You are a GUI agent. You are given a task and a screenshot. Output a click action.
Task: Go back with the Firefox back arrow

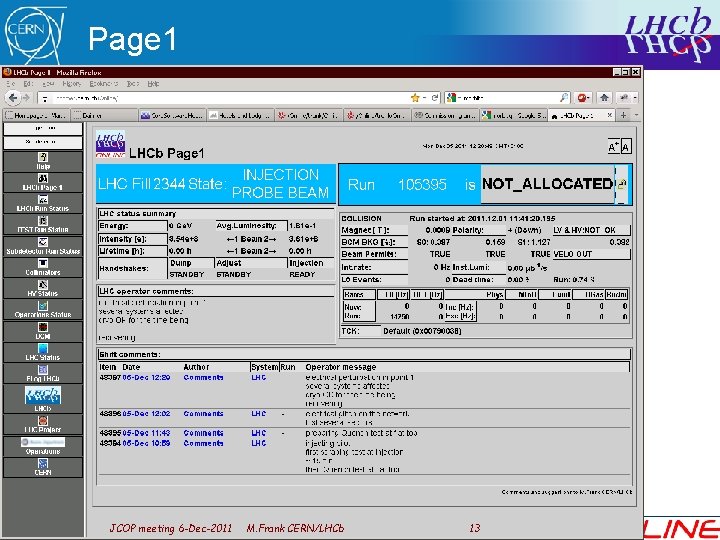point(13,98)
